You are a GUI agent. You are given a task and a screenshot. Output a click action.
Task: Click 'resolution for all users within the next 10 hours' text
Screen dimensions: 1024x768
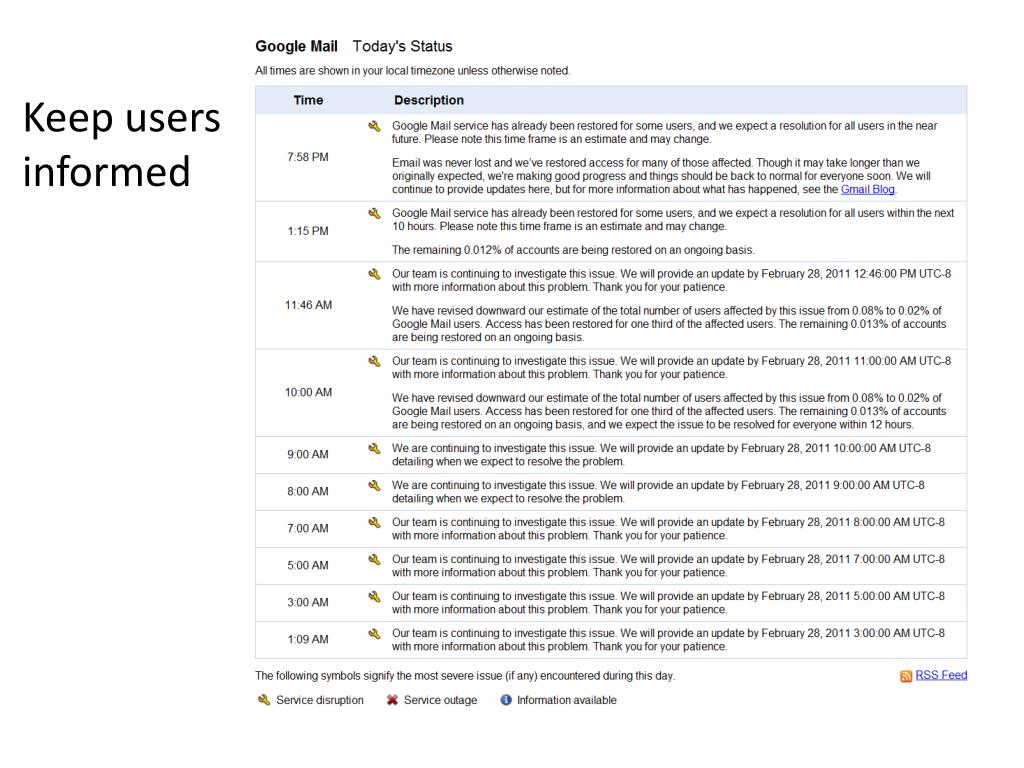pos(673,220)
